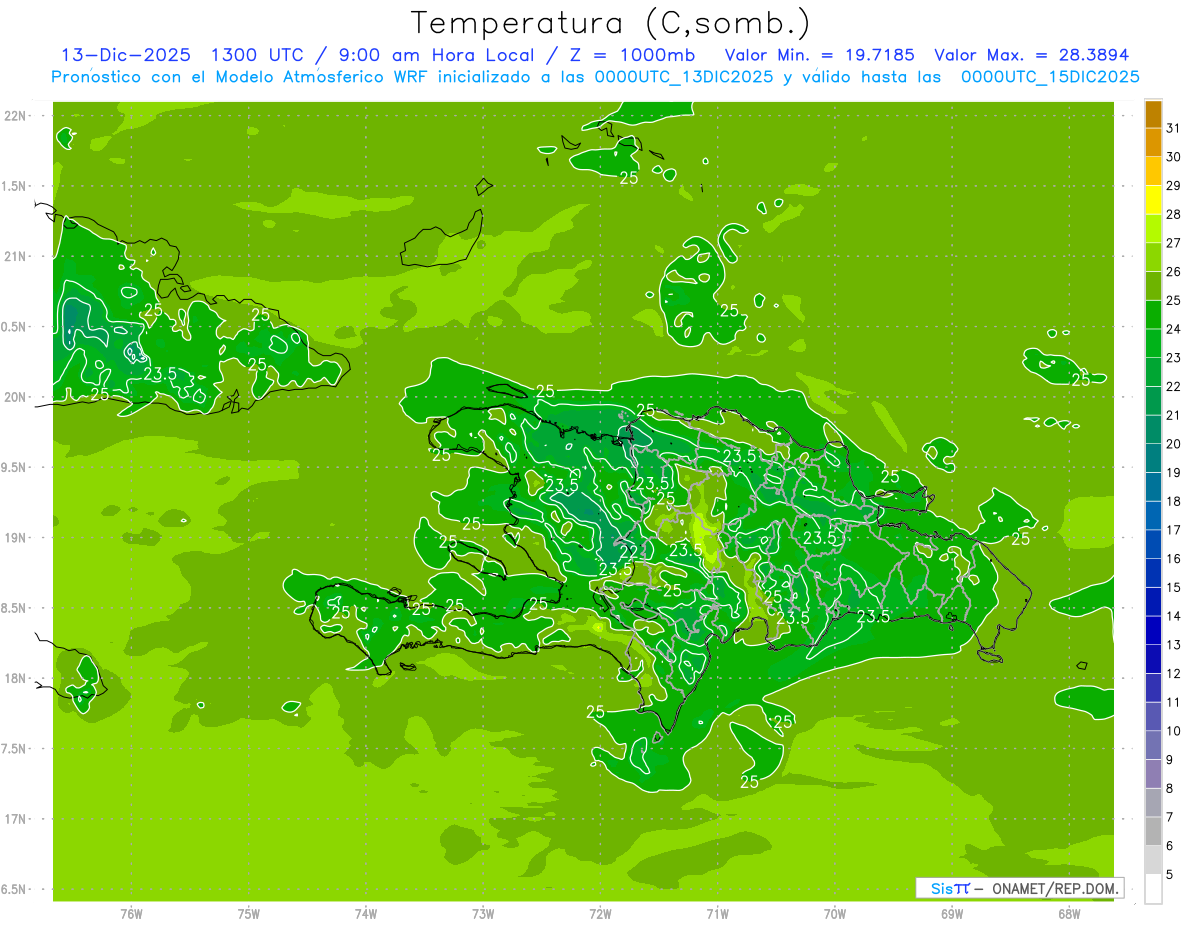This screenshot has height=927, width=1200.
Task: Click the "74W" longitude axis label
Action: click(365, 913)
